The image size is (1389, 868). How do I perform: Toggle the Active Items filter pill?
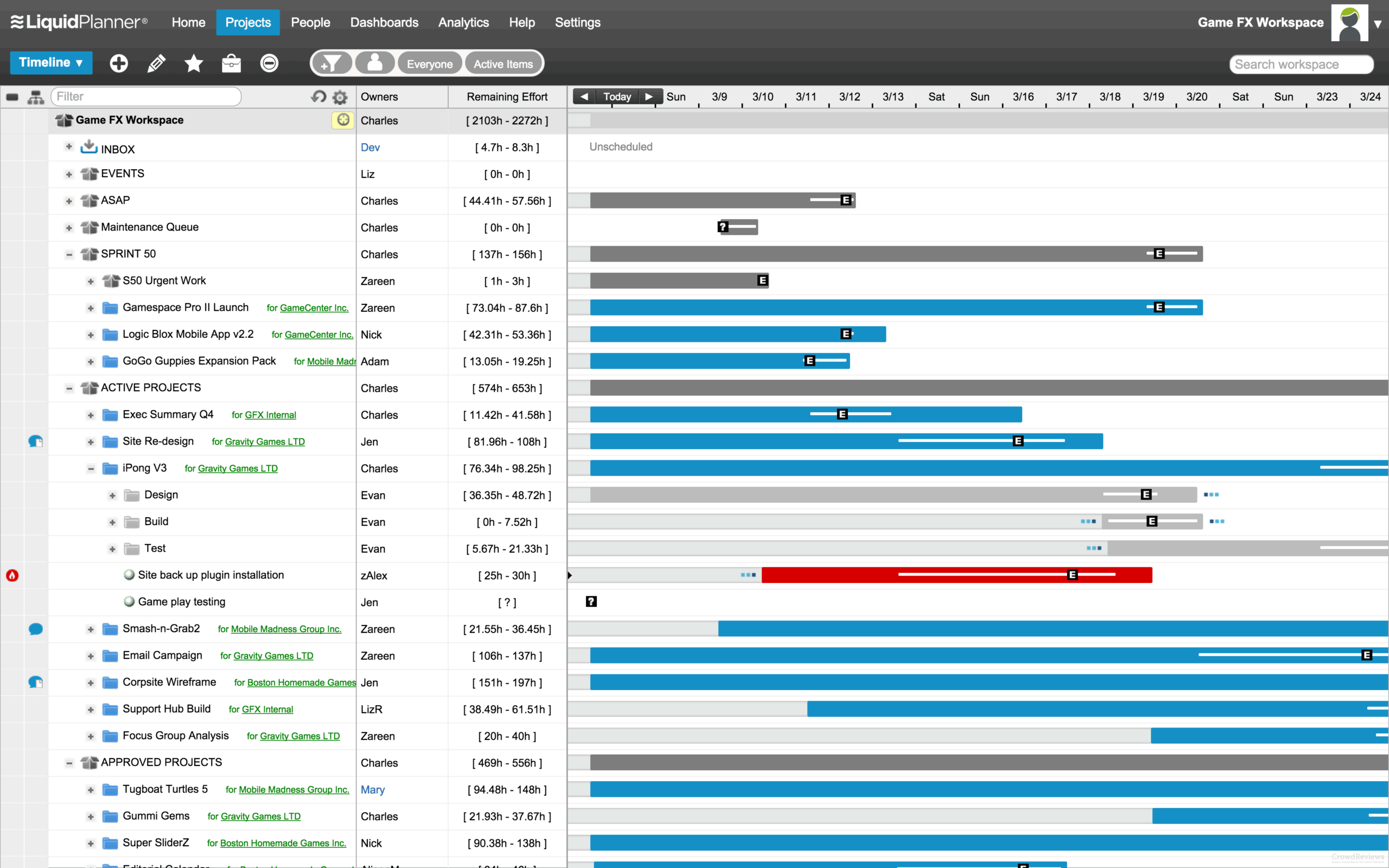[x=504, y=63]
